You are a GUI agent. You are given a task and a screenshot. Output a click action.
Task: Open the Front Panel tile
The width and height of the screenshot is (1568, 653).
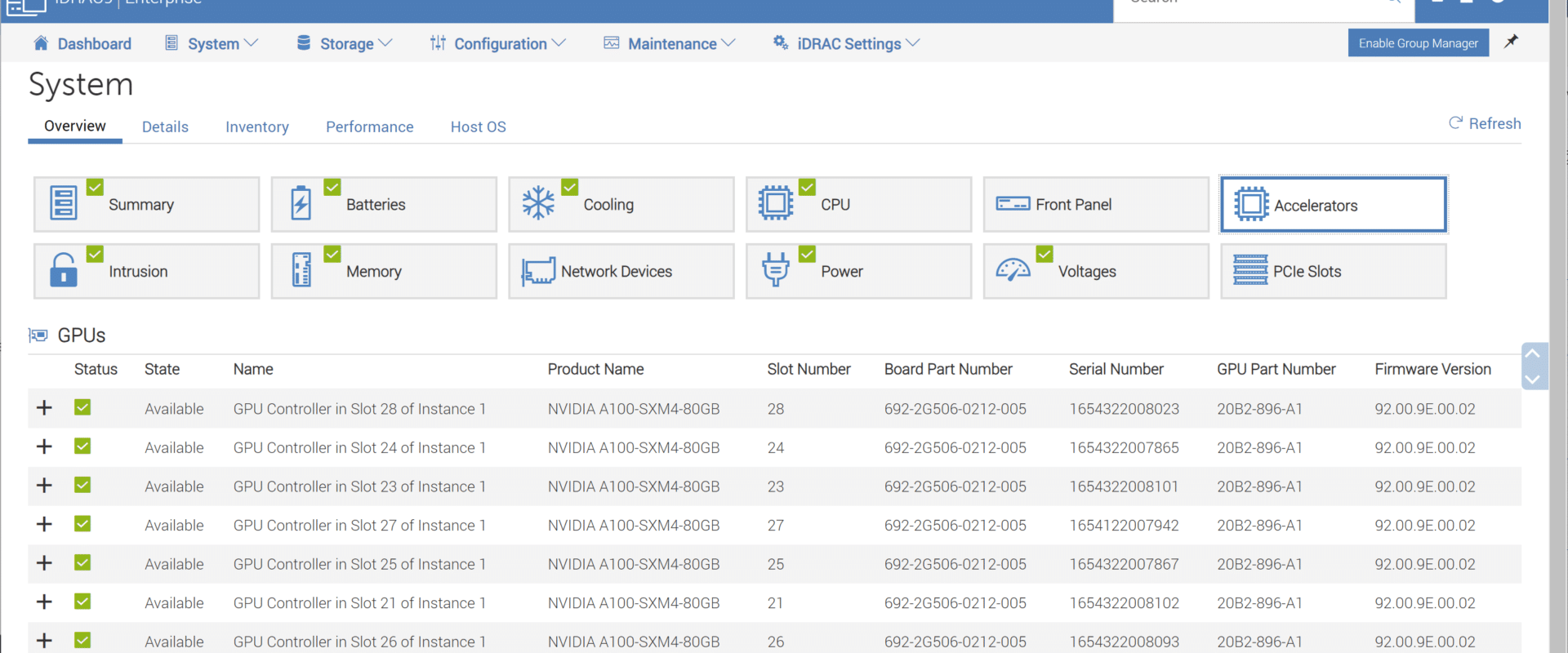click(1096, 204)
